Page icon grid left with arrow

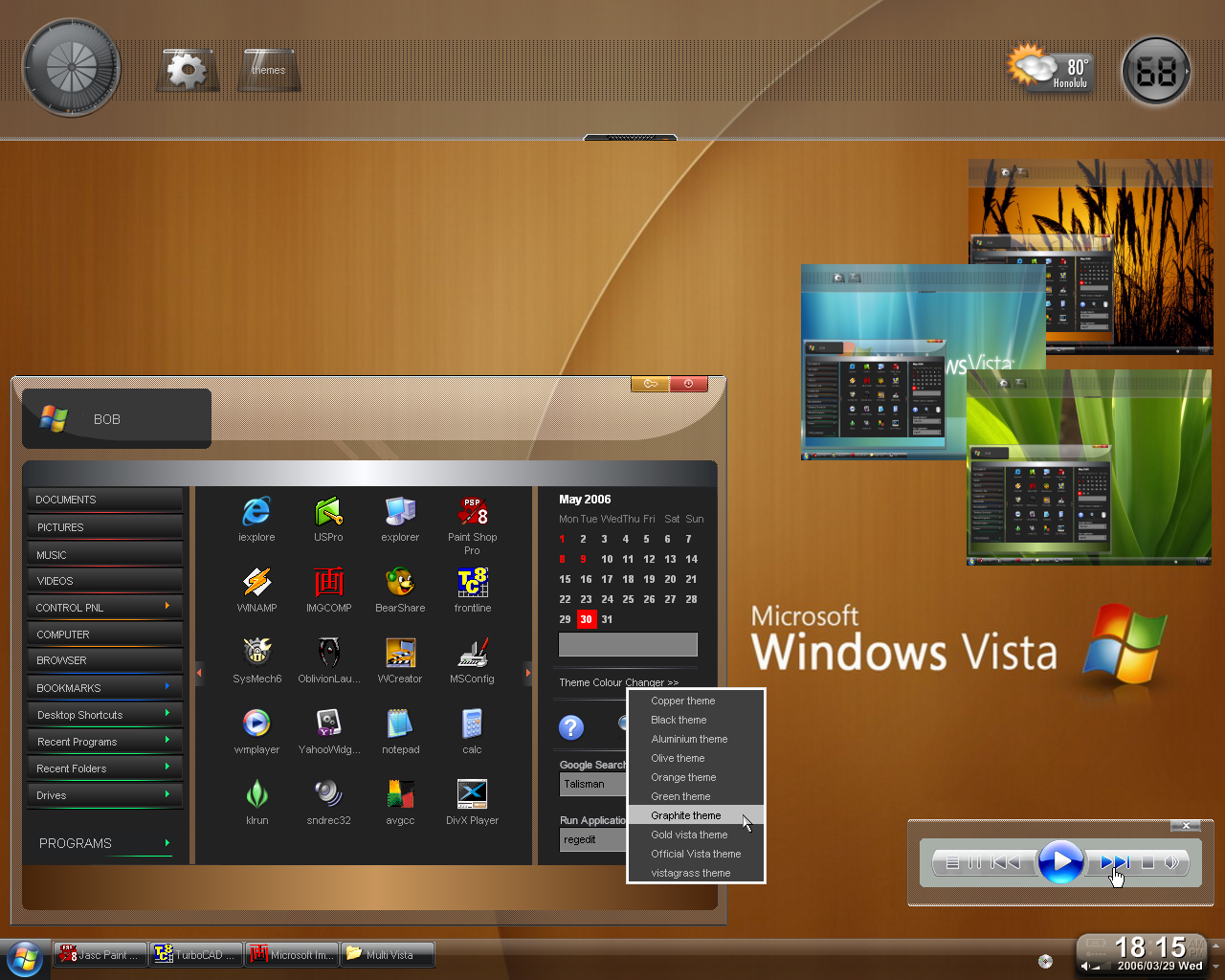click(199, 673)
